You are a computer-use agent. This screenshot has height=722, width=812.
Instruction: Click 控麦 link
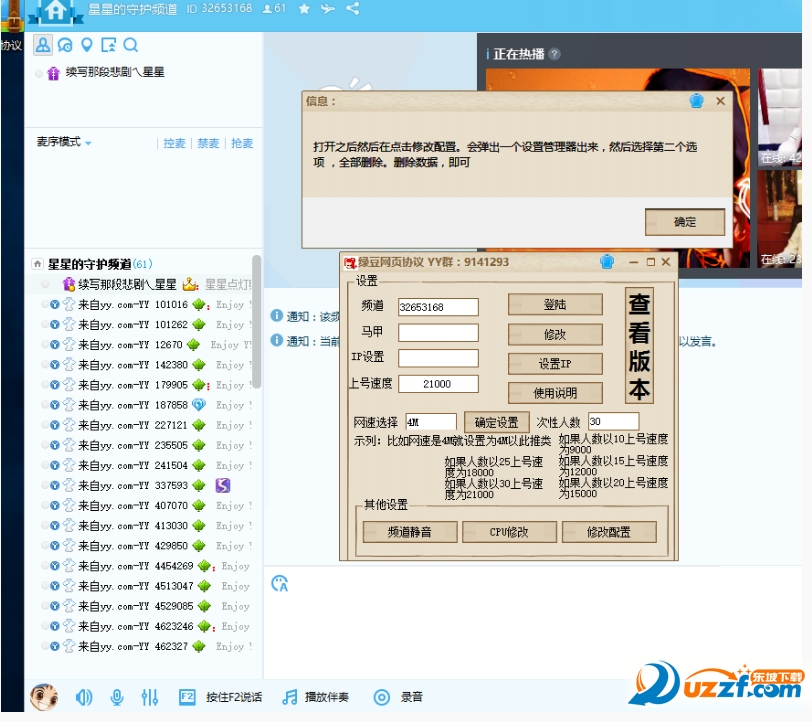pyautogui.click(x=174, y=143)
